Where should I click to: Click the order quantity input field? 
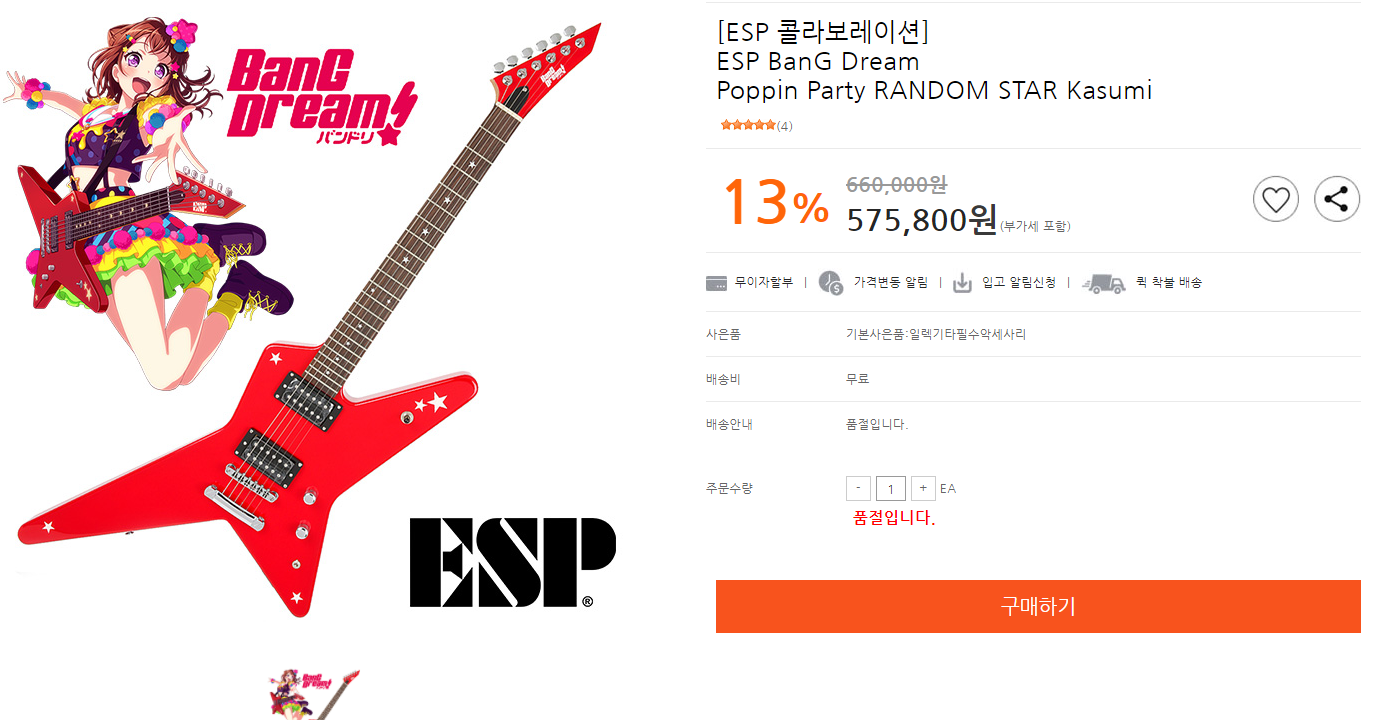891,488
